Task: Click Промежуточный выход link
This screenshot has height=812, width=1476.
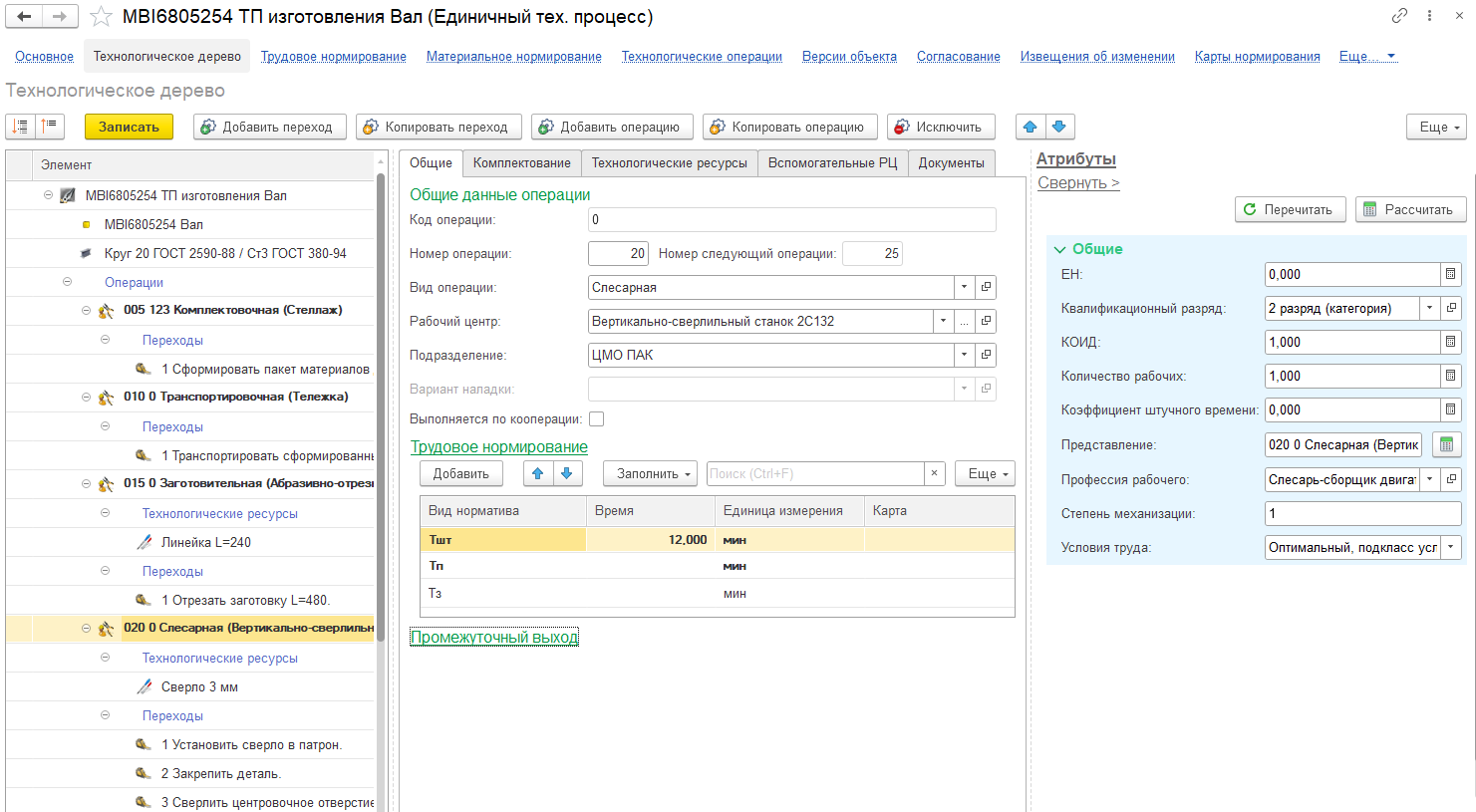Action: coord(494,638)
